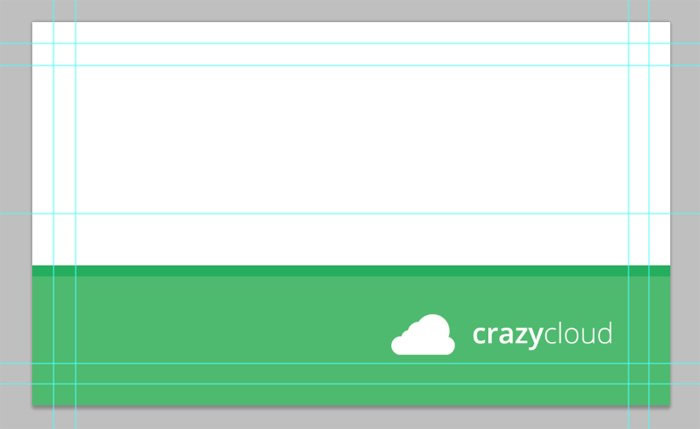The image size is (700, 429).
Task: Select the topmost horizontal cyan guide
Action: [350, 43]
